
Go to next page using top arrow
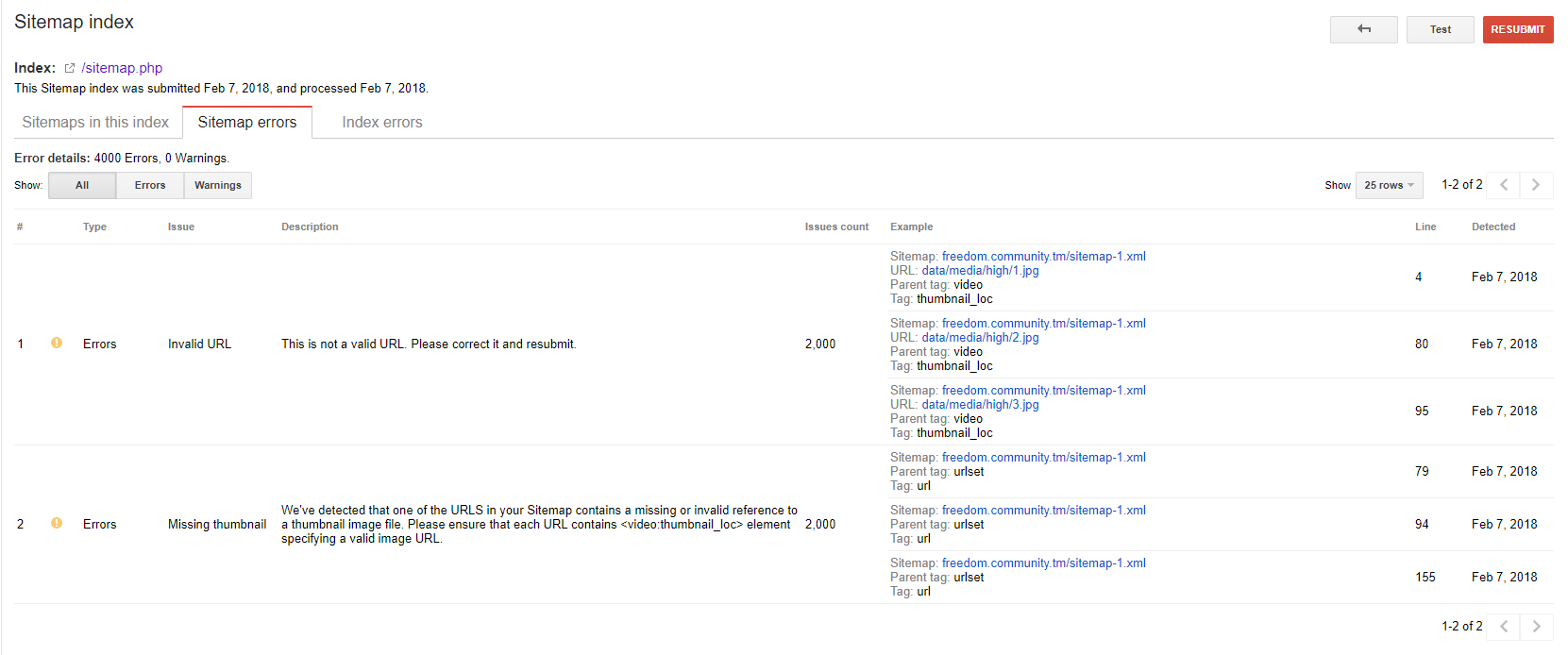pos(1536,185)
